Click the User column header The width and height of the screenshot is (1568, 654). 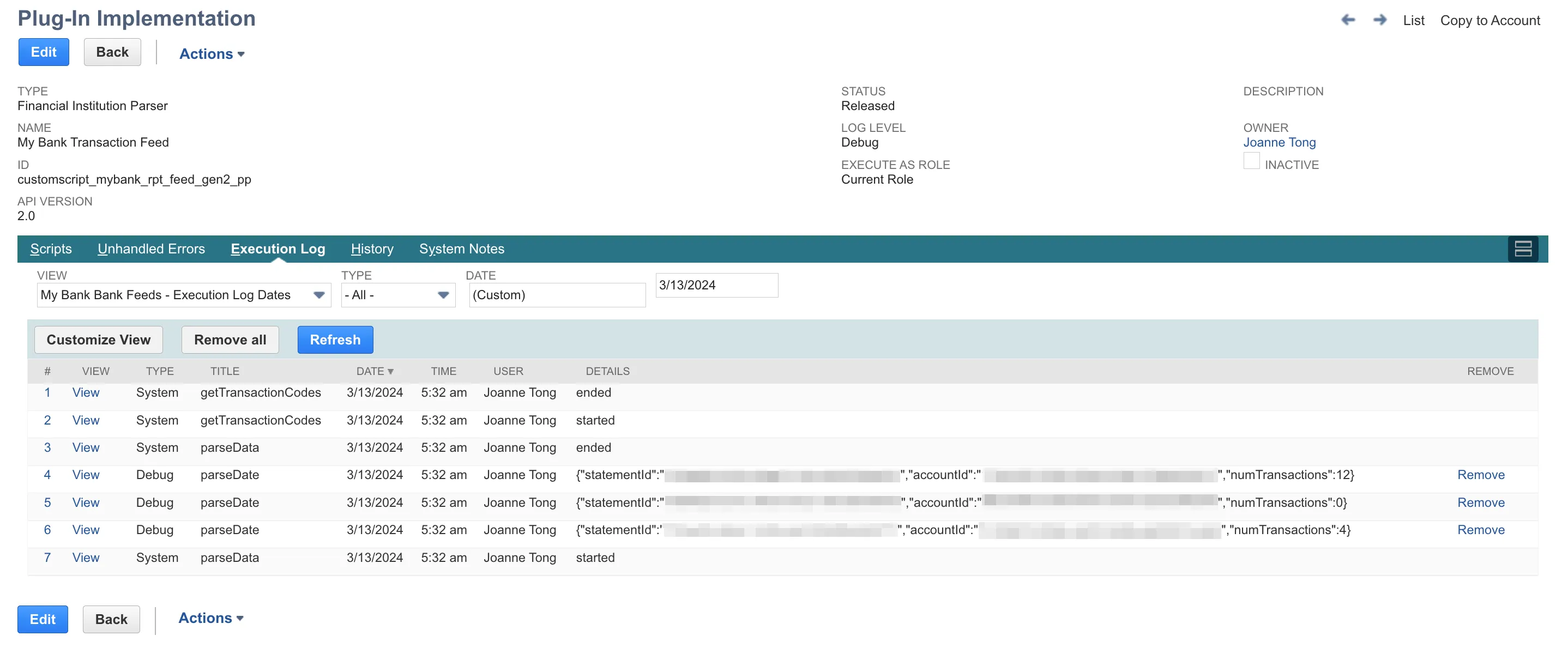pos(508,371)
